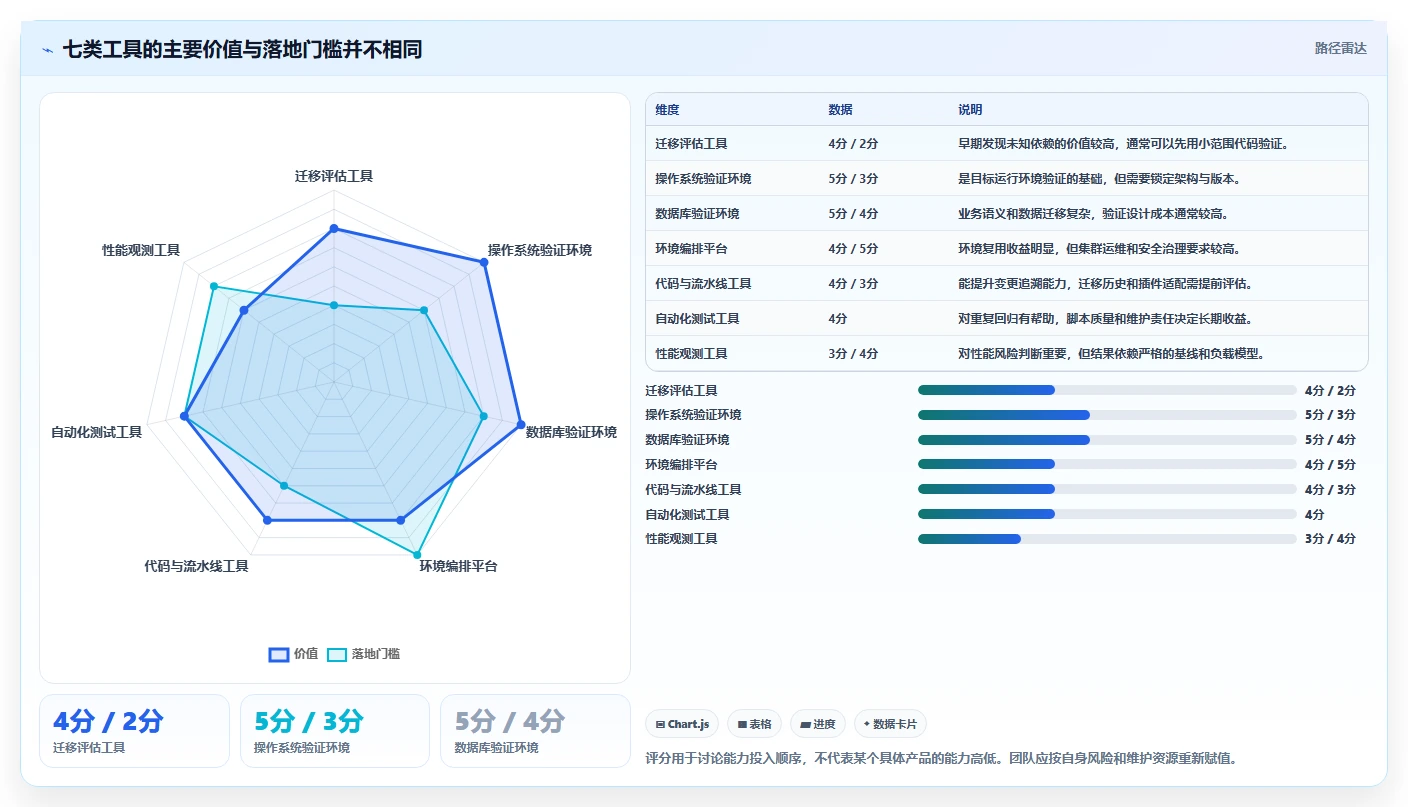The image size is (1408, 807).
Task: Select the 落地门槛 point on 环境编排平台 axis
Action: [x=417, y=554]
